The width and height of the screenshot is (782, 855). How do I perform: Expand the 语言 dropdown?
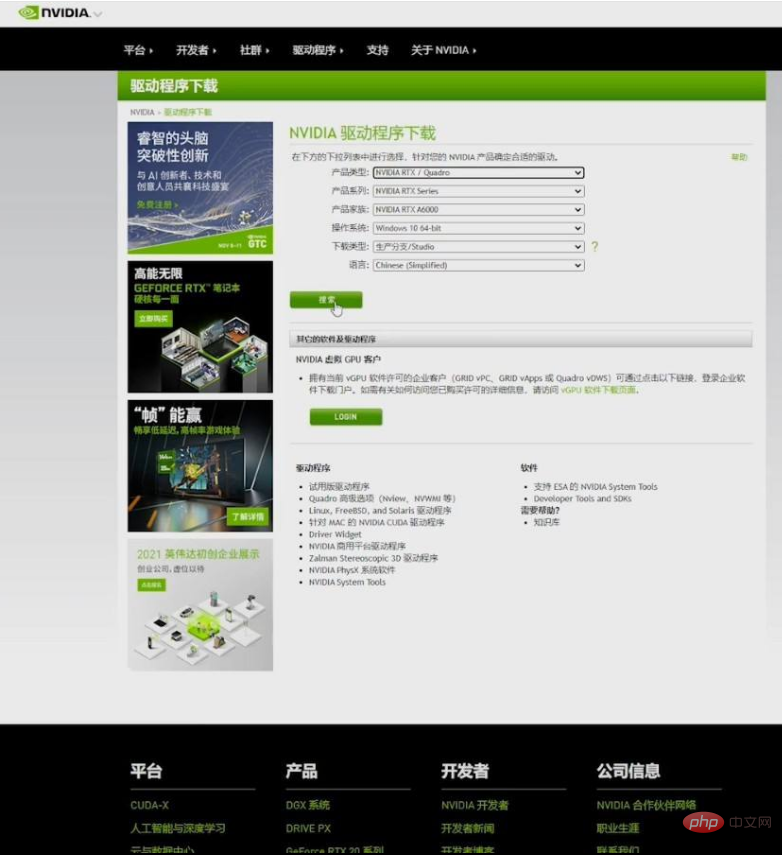pos(478,265)
